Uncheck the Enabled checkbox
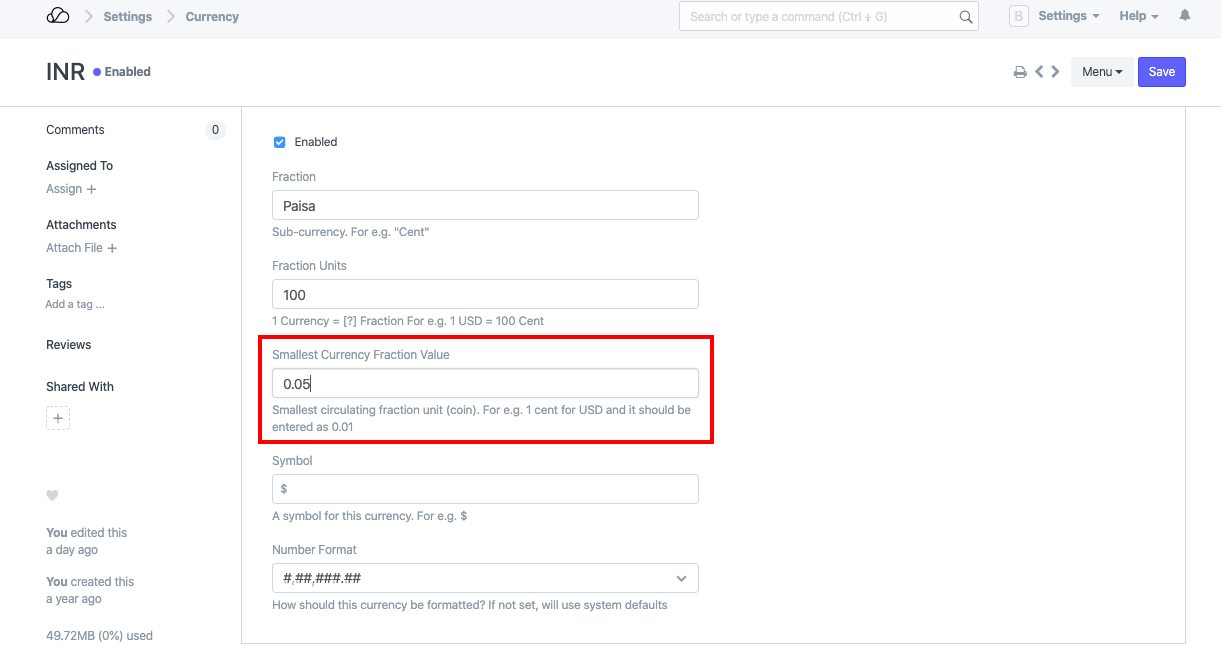Screen dimensions: 1221x667 coord(280,142)
